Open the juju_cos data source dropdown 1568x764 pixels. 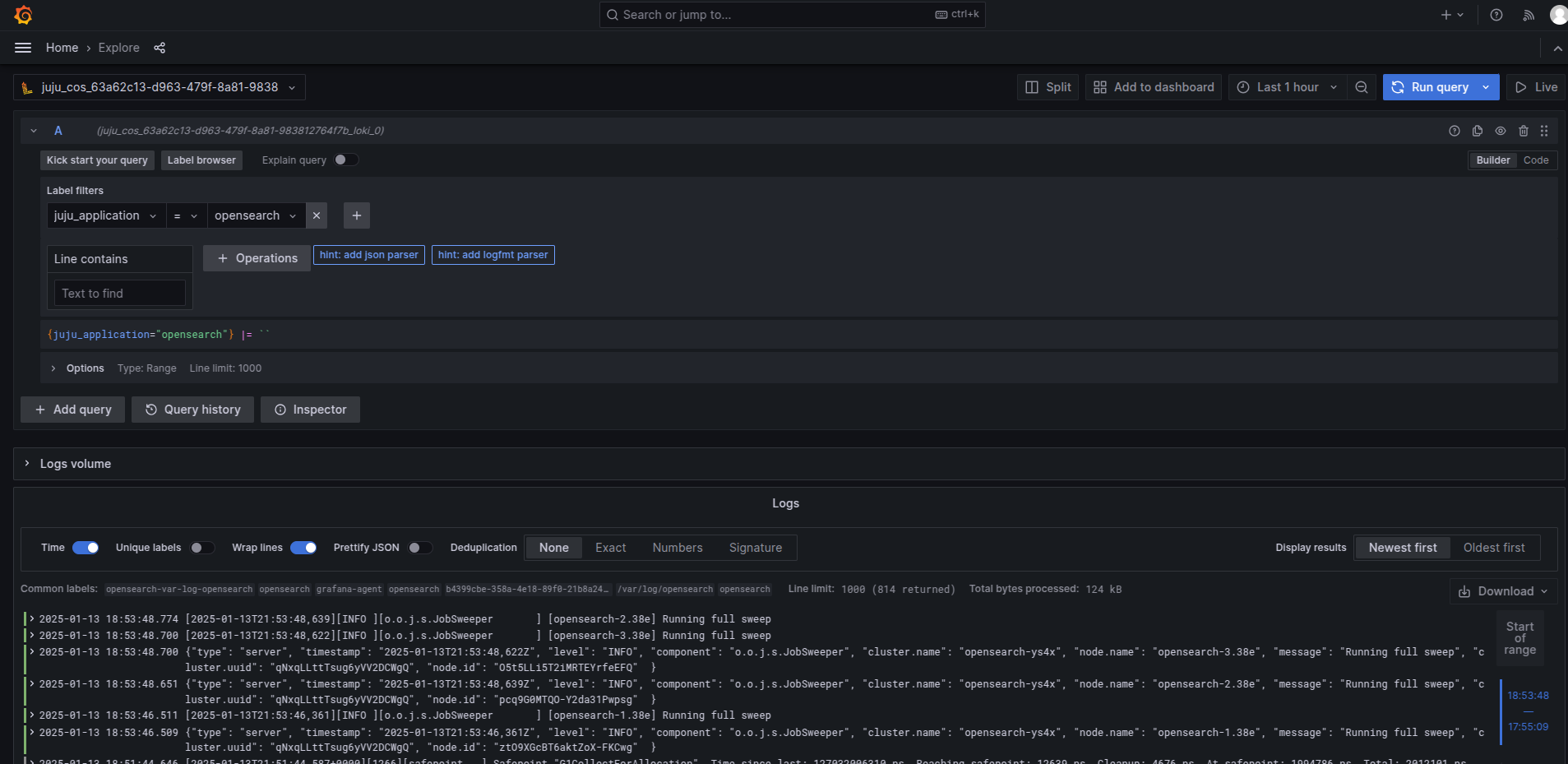pos(160,87)
